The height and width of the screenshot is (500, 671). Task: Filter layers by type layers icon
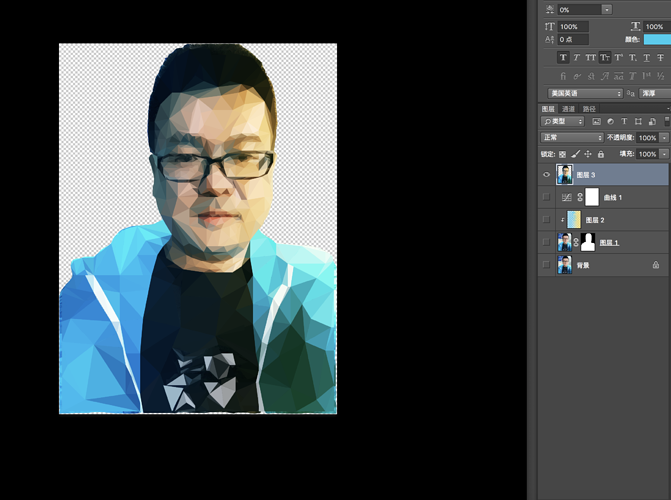[x=624, y=122]
